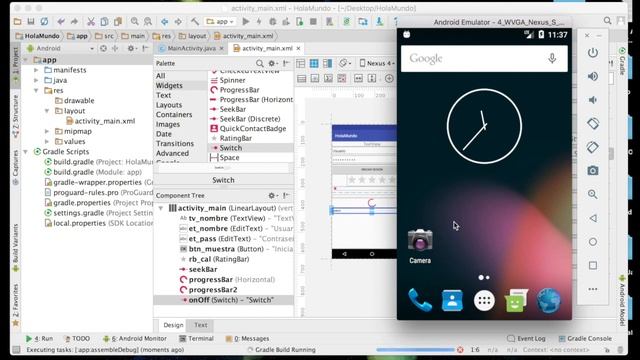Click the Save All toolbar icon
Image resolution: width=640 pixels, height=360 pixels.
[31, 22]
